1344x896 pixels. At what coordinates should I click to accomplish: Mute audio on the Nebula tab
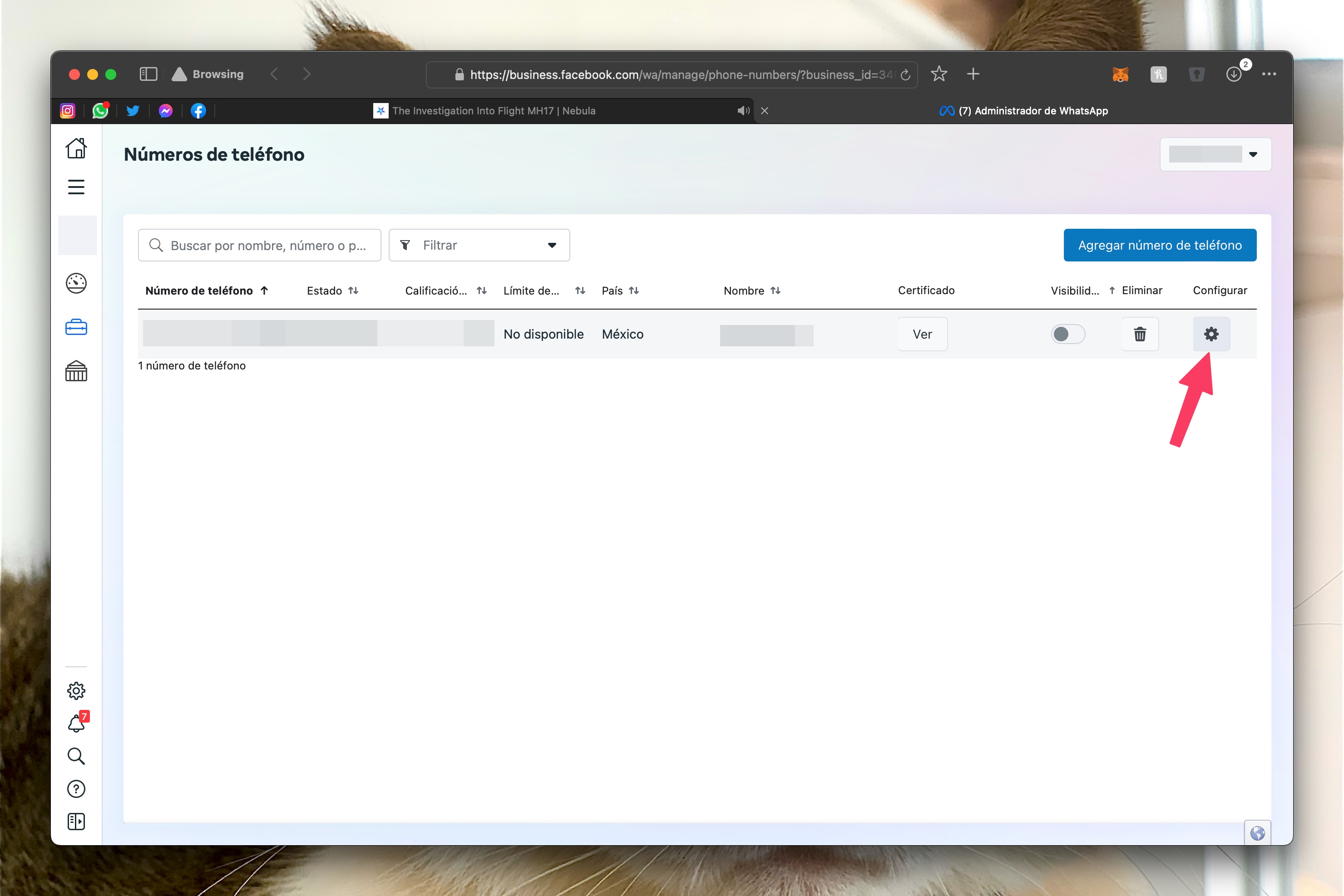[742, 111]
